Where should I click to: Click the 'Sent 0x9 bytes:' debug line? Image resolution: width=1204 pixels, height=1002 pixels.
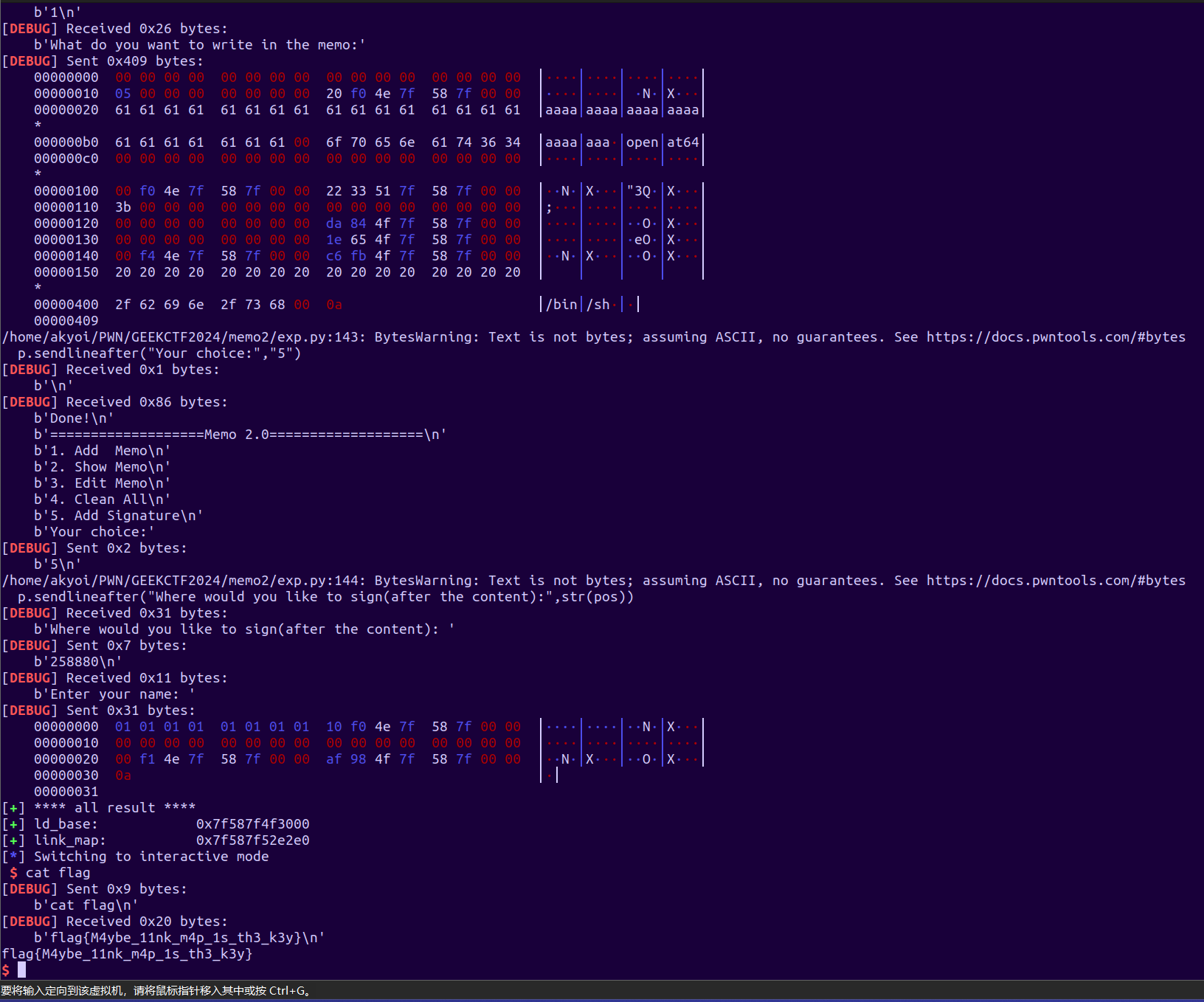(94, 888)
